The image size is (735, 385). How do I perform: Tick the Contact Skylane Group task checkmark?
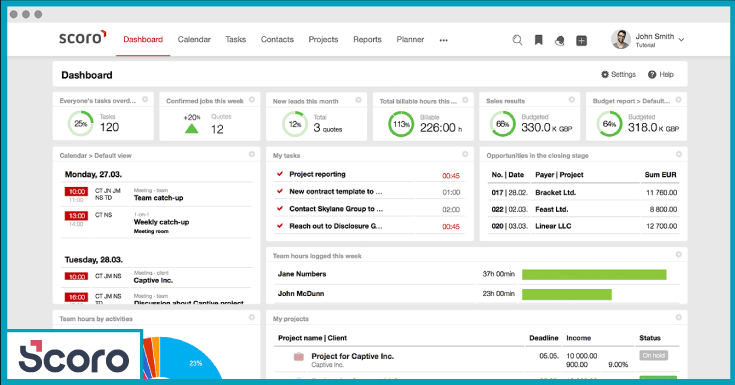tap(280, 208)
